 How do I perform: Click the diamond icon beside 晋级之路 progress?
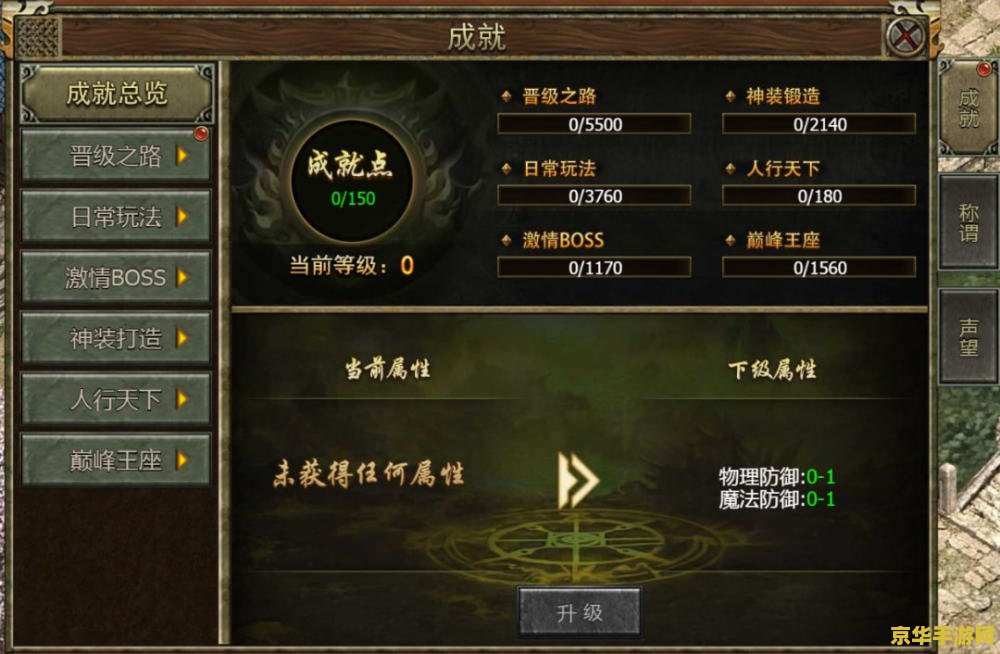[507, 96]
